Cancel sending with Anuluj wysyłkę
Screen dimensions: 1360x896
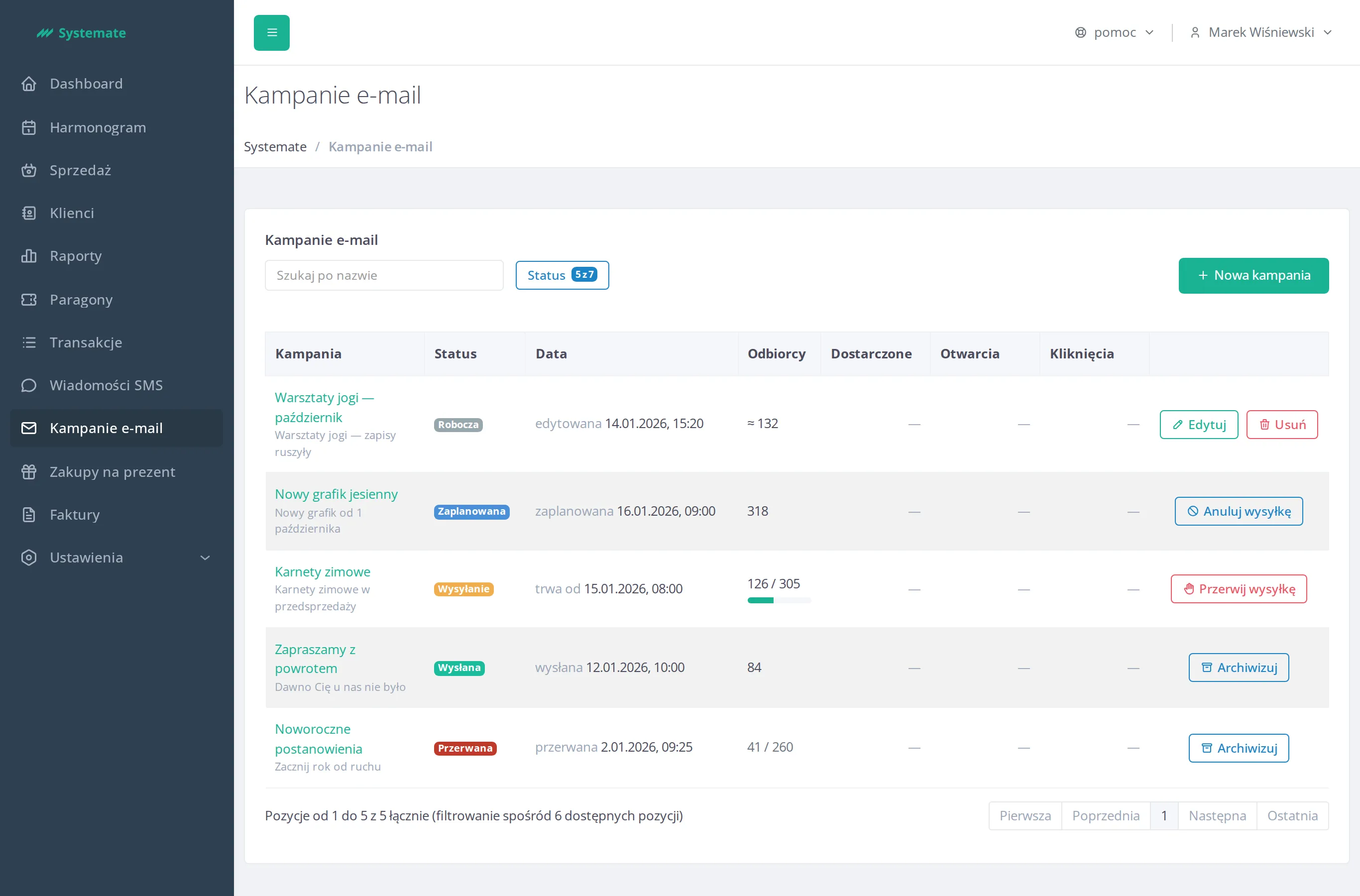tap(1238, 511)
